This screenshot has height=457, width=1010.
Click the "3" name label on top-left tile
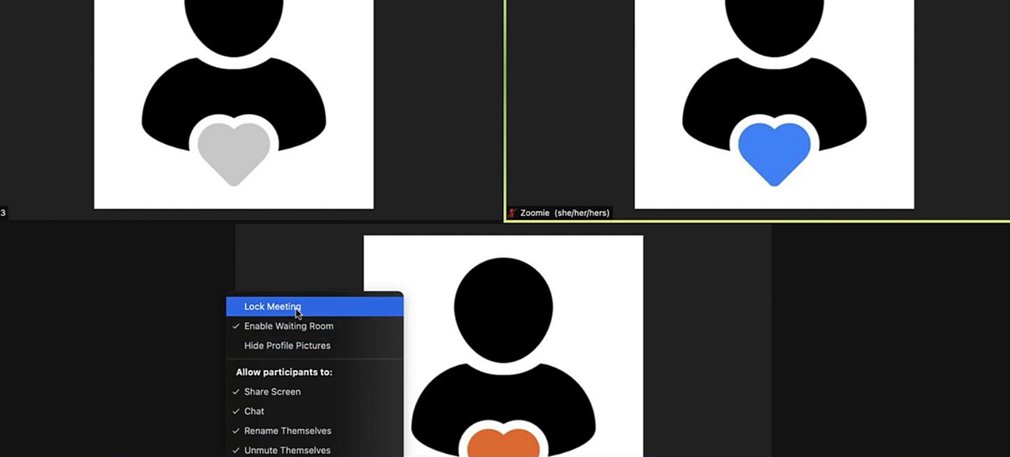click(4, 213)
